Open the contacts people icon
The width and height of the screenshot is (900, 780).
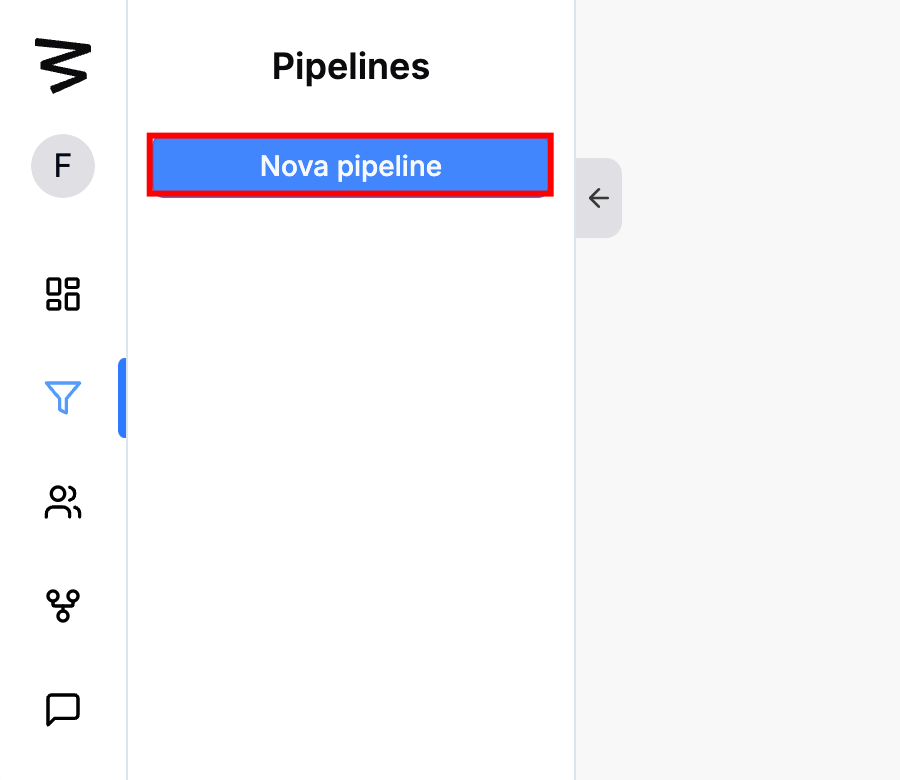[62, 502]
